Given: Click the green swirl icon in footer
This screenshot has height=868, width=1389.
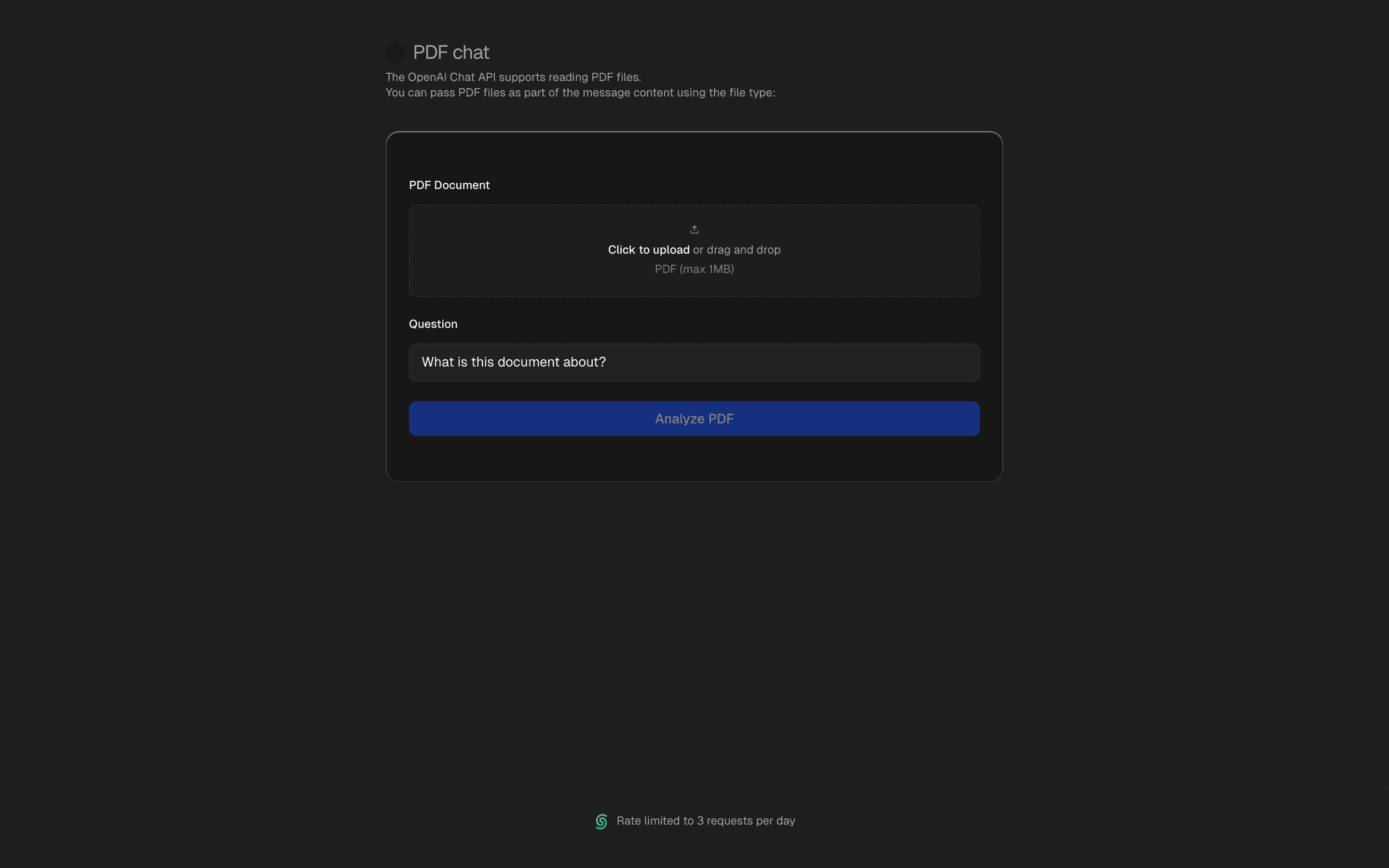Looking at the screenshot, I should (x=601, y=822).
